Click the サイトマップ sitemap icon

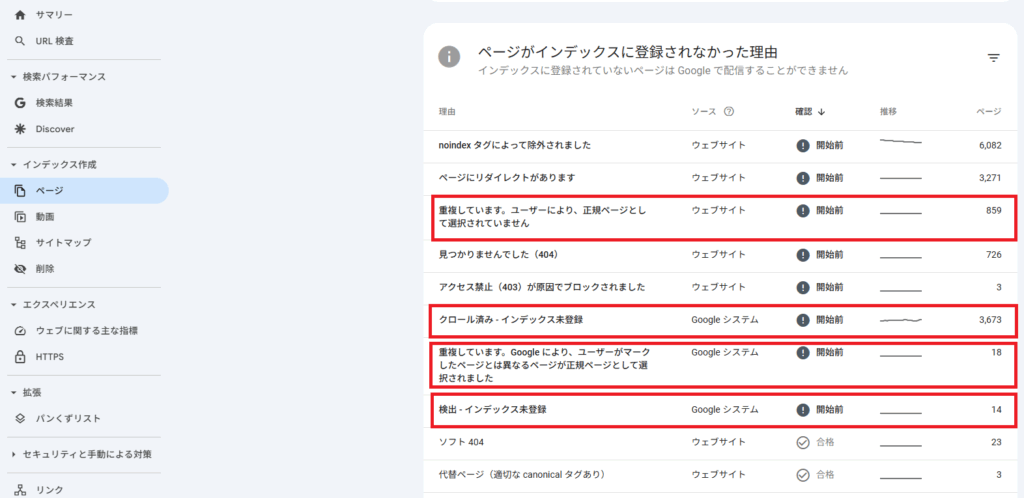tap(20, 242)
